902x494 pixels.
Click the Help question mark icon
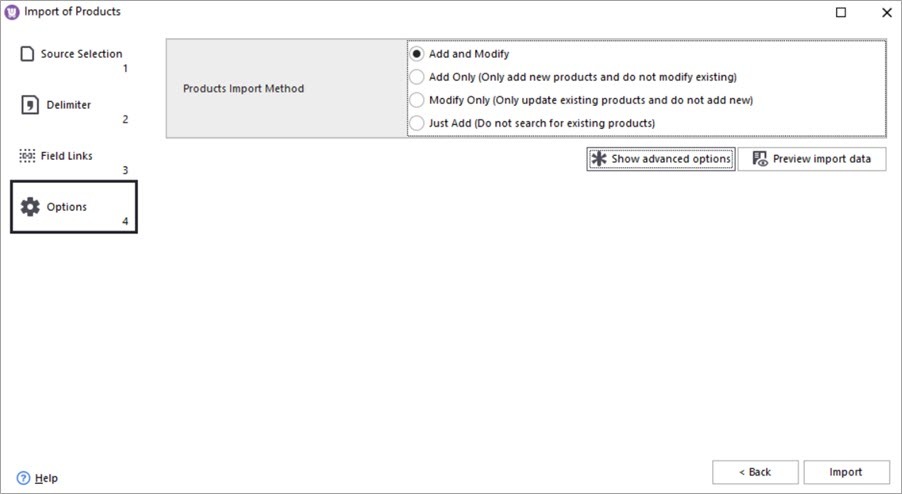coord(24,478)
